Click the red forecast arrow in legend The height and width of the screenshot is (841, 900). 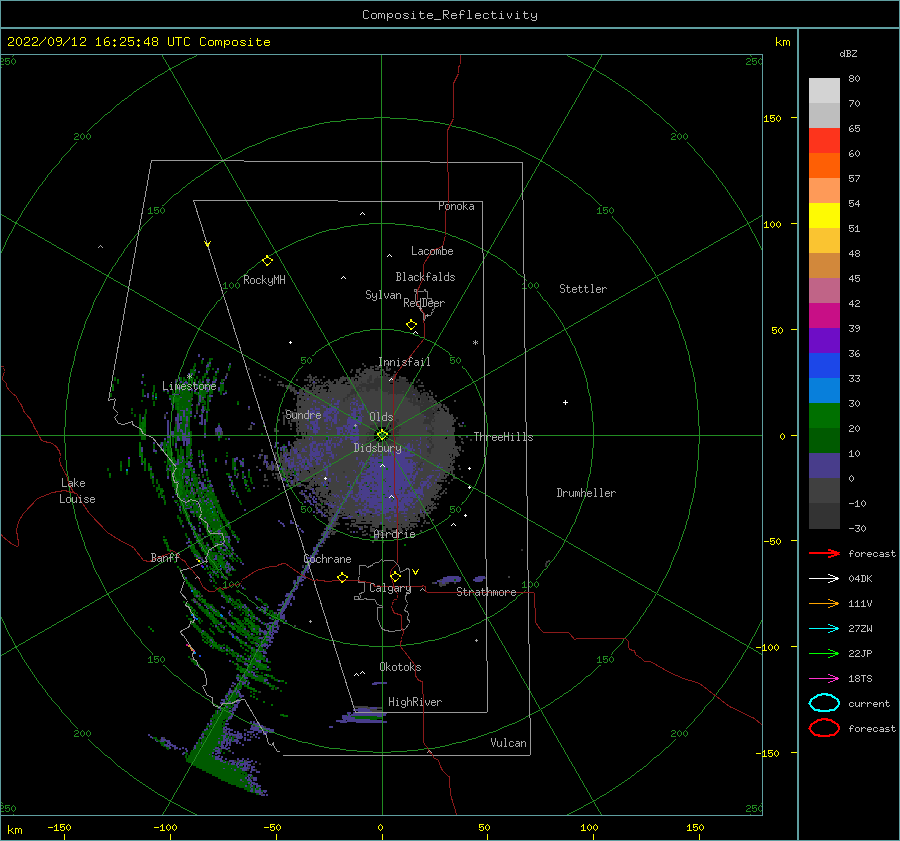pos(824,553)
